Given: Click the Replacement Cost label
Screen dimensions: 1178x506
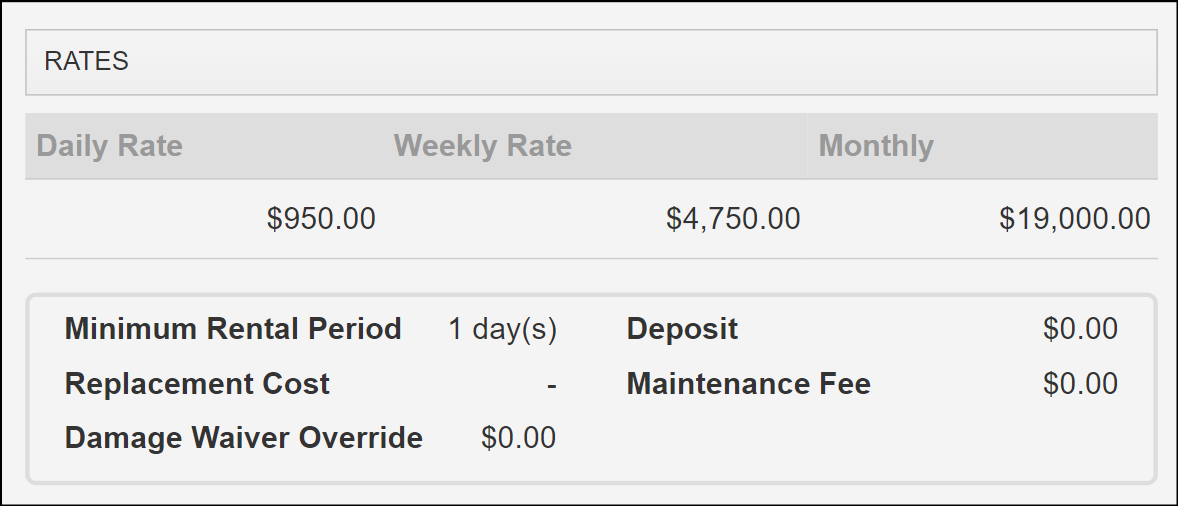Looking at the screenshot, I should pyautogui.click(x=197, y=384).
